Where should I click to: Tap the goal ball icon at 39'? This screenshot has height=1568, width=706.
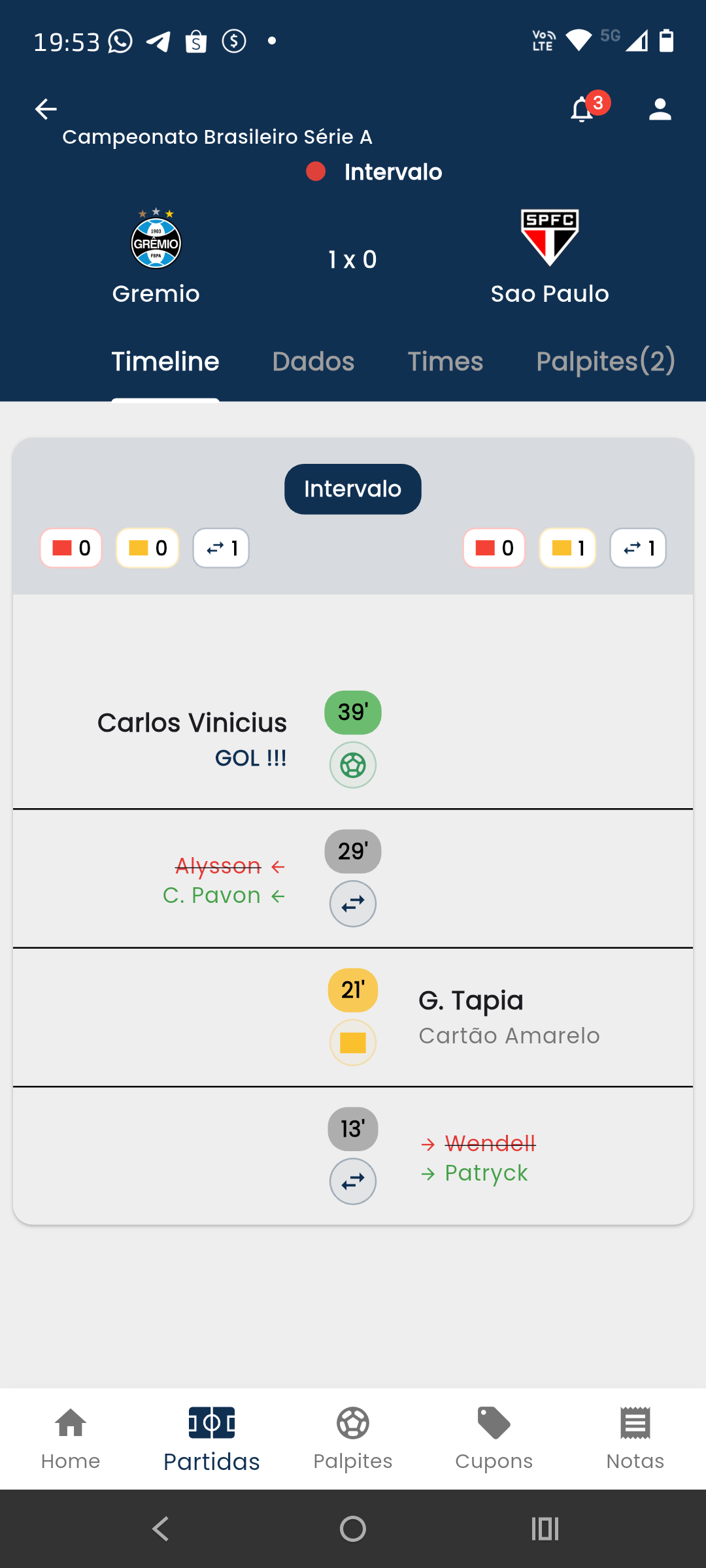[x=353, y=765]
